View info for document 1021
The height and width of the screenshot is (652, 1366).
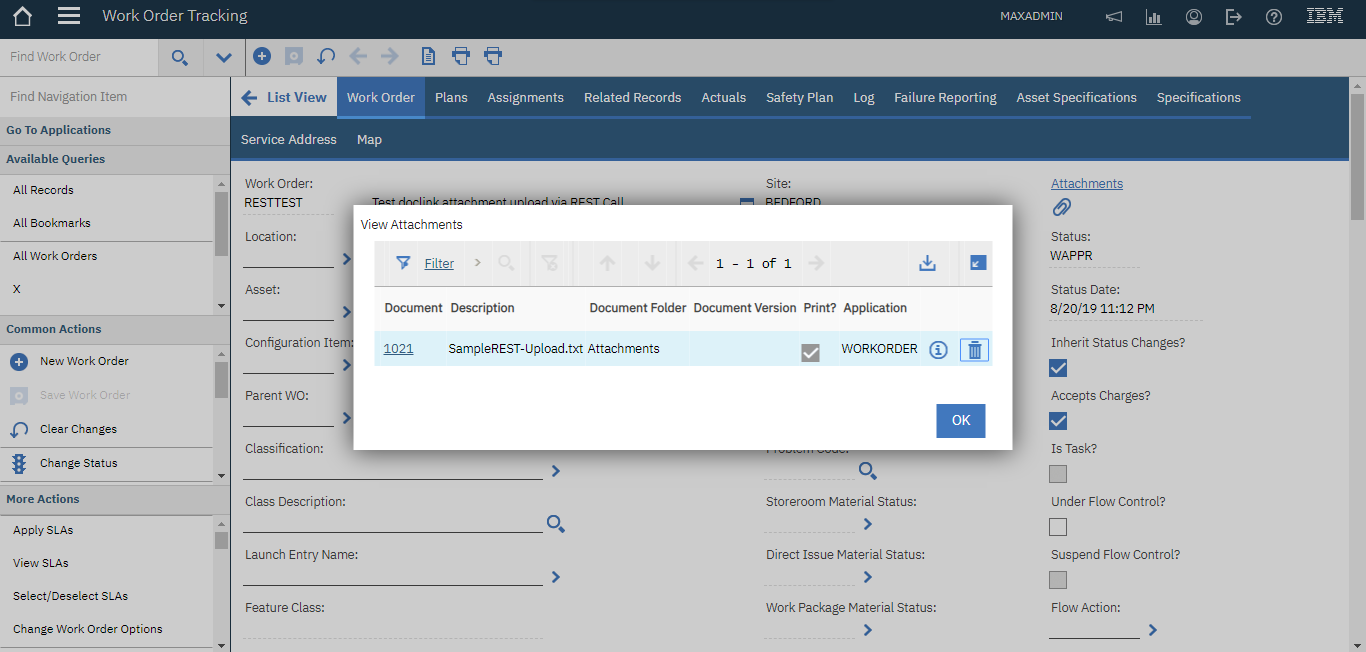(937, 349)
